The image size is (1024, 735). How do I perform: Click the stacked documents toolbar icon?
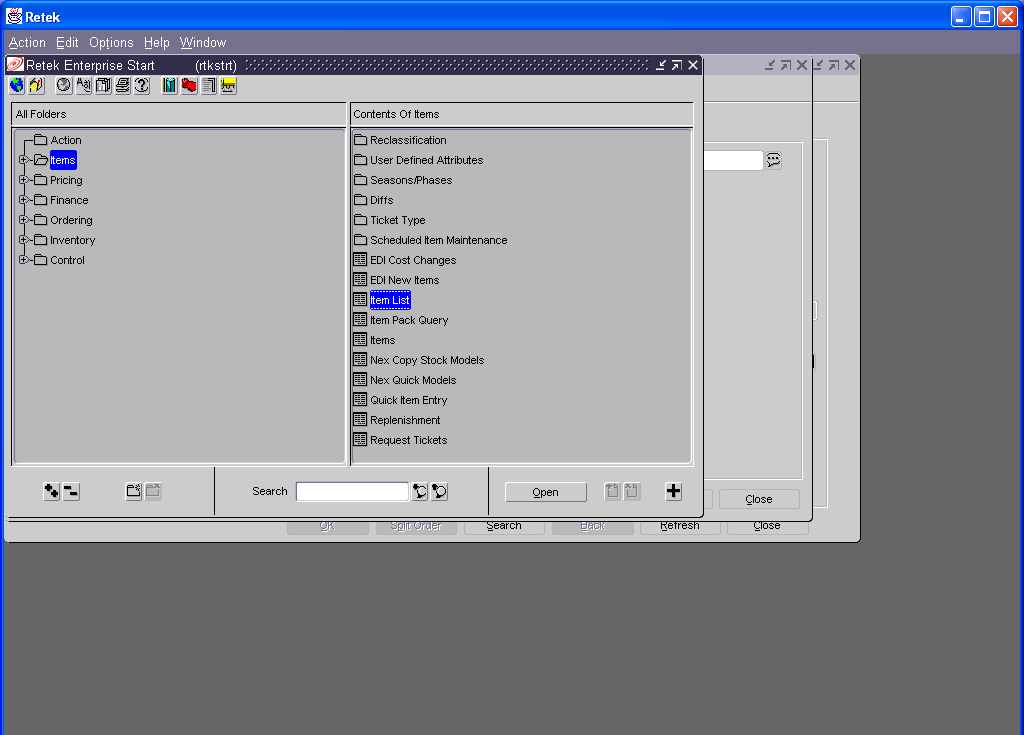pos(103,86)
